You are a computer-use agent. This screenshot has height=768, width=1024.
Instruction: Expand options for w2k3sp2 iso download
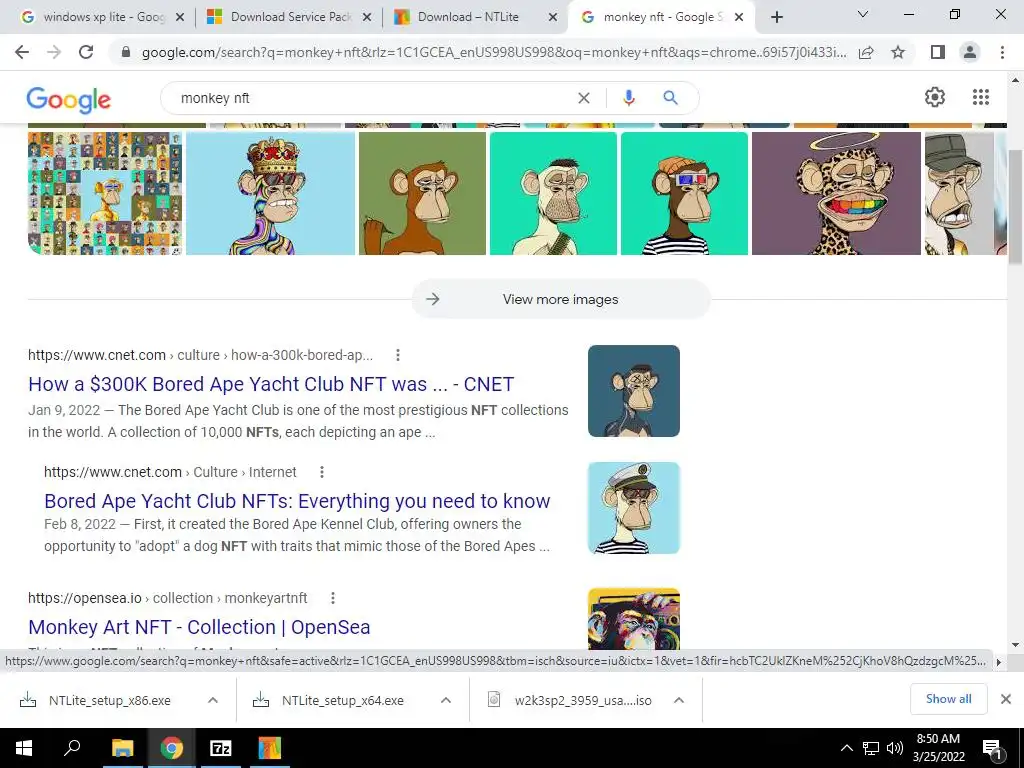click(679, 700)
